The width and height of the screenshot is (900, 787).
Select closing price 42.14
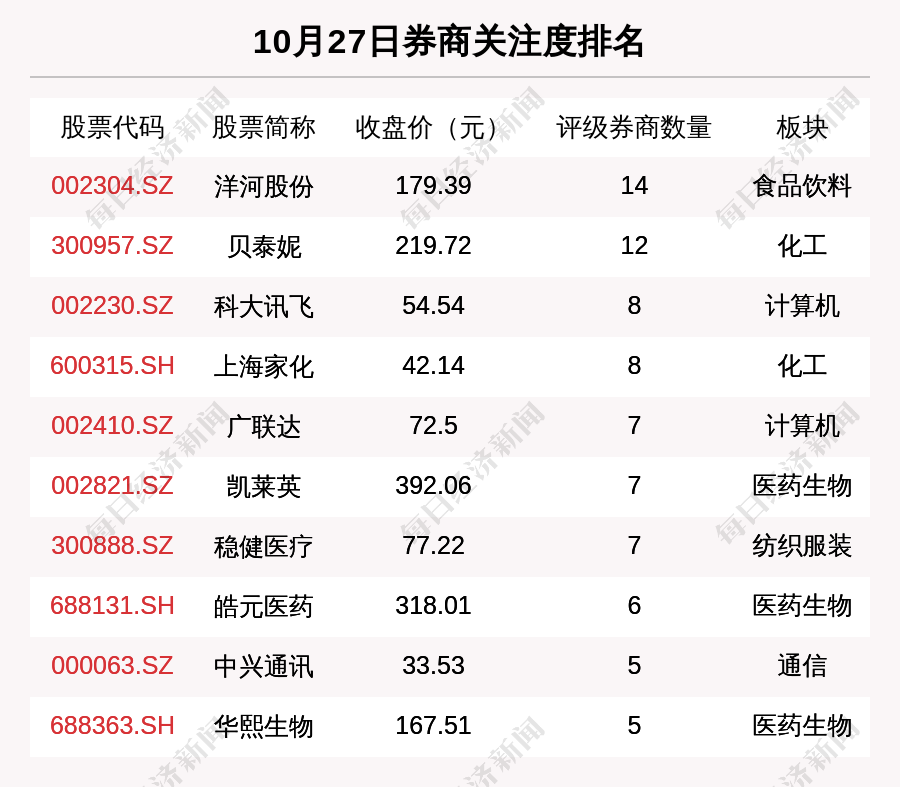[433, 366]
